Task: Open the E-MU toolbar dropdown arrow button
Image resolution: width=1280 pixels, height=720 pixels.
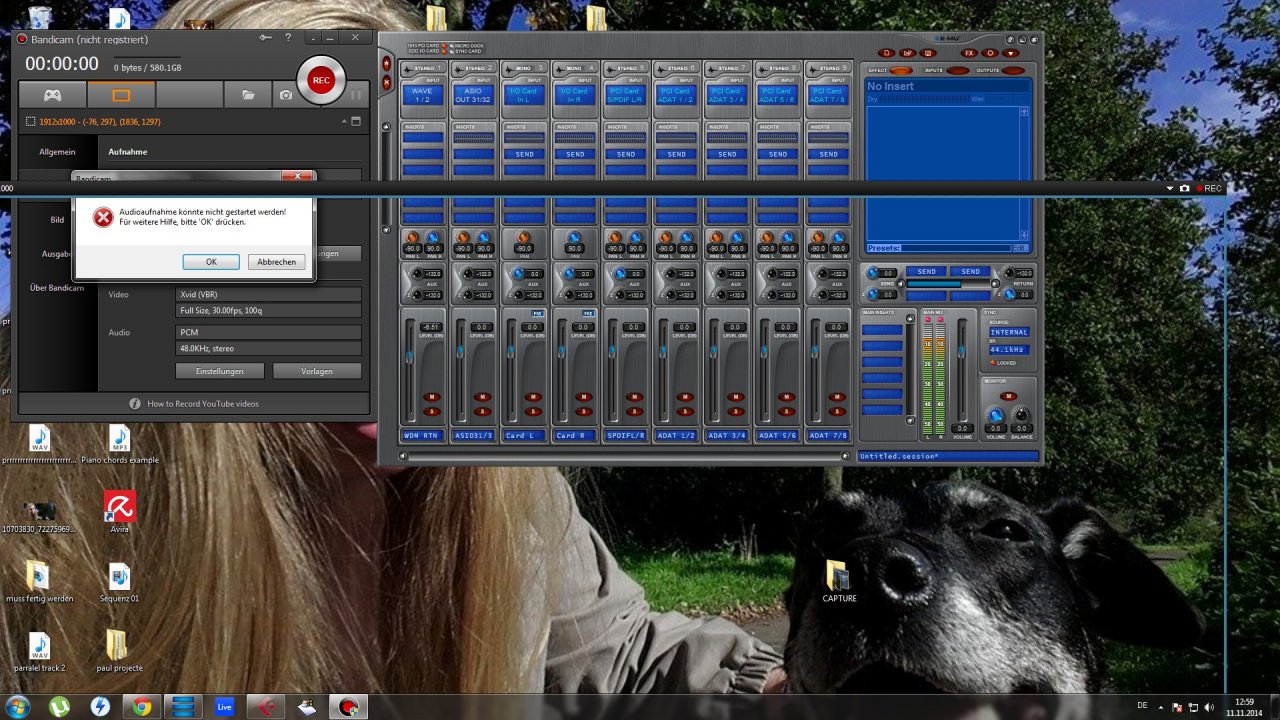Action: point(1011,52)
